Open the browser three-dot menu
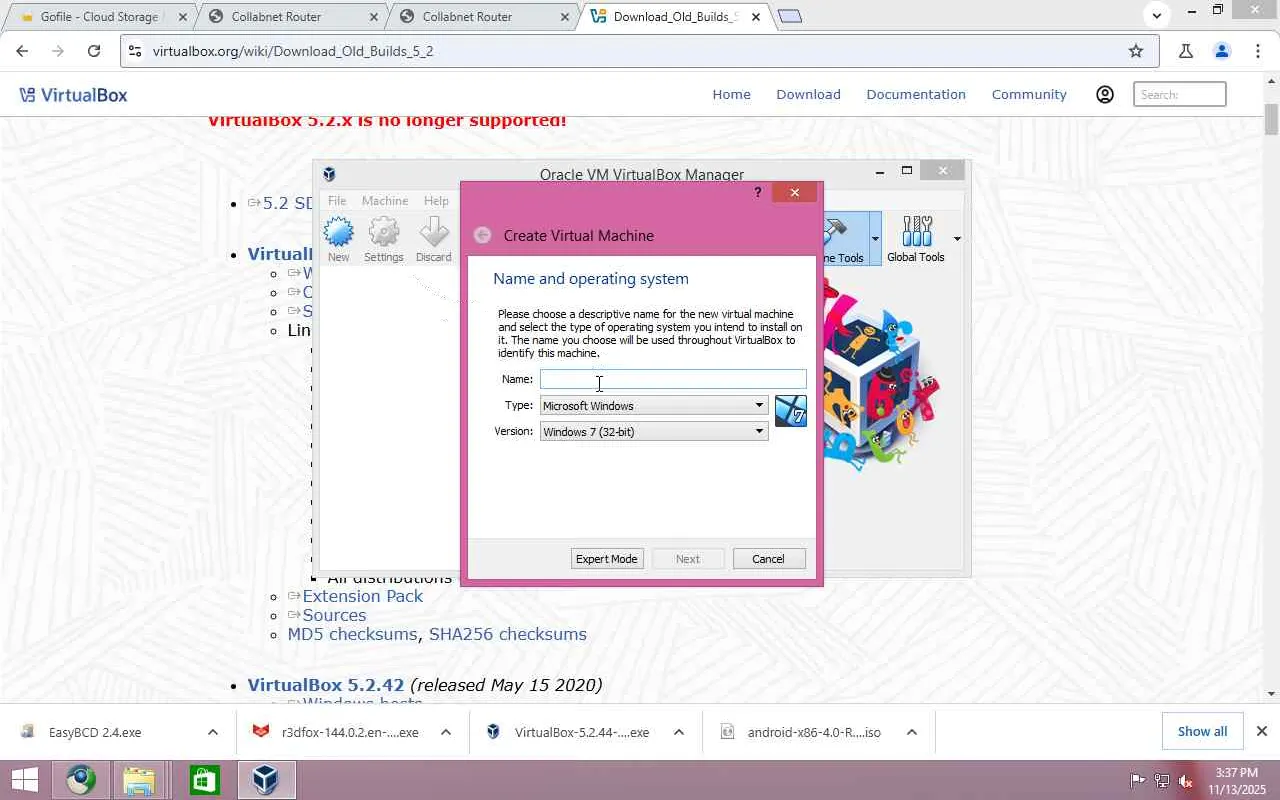The image size is (1280, 800). pyautogui.click(x=1258, y=51)
